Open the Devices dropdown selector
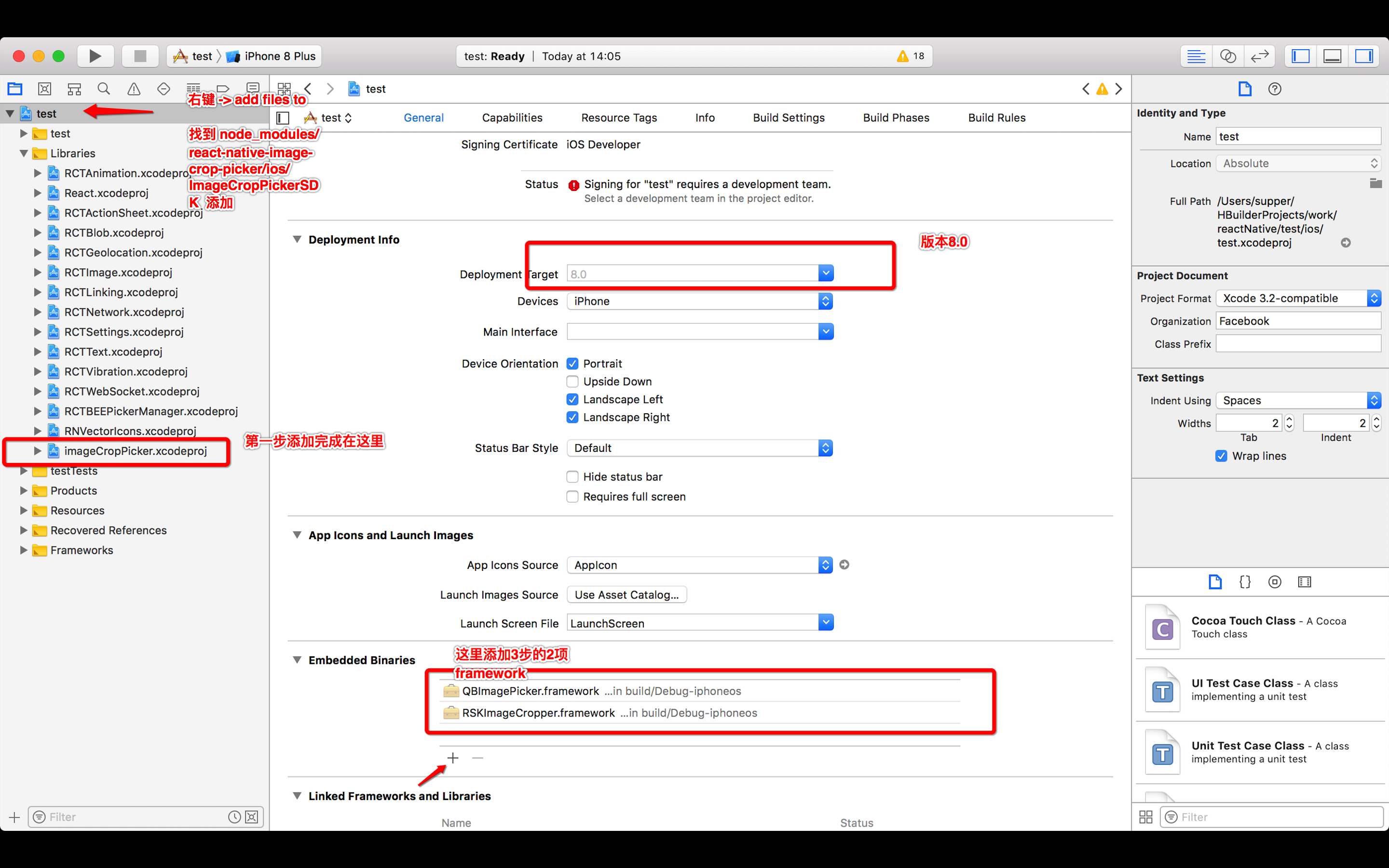Screen dimensions: 1389x868 pos(826,300)
